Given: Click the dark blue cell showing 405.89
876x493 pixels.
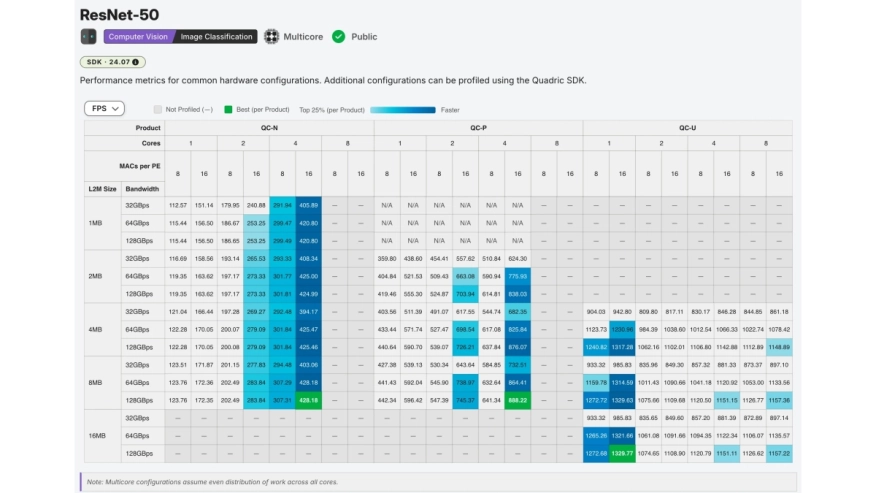Looking at the screenshot, I should [308, 205].
